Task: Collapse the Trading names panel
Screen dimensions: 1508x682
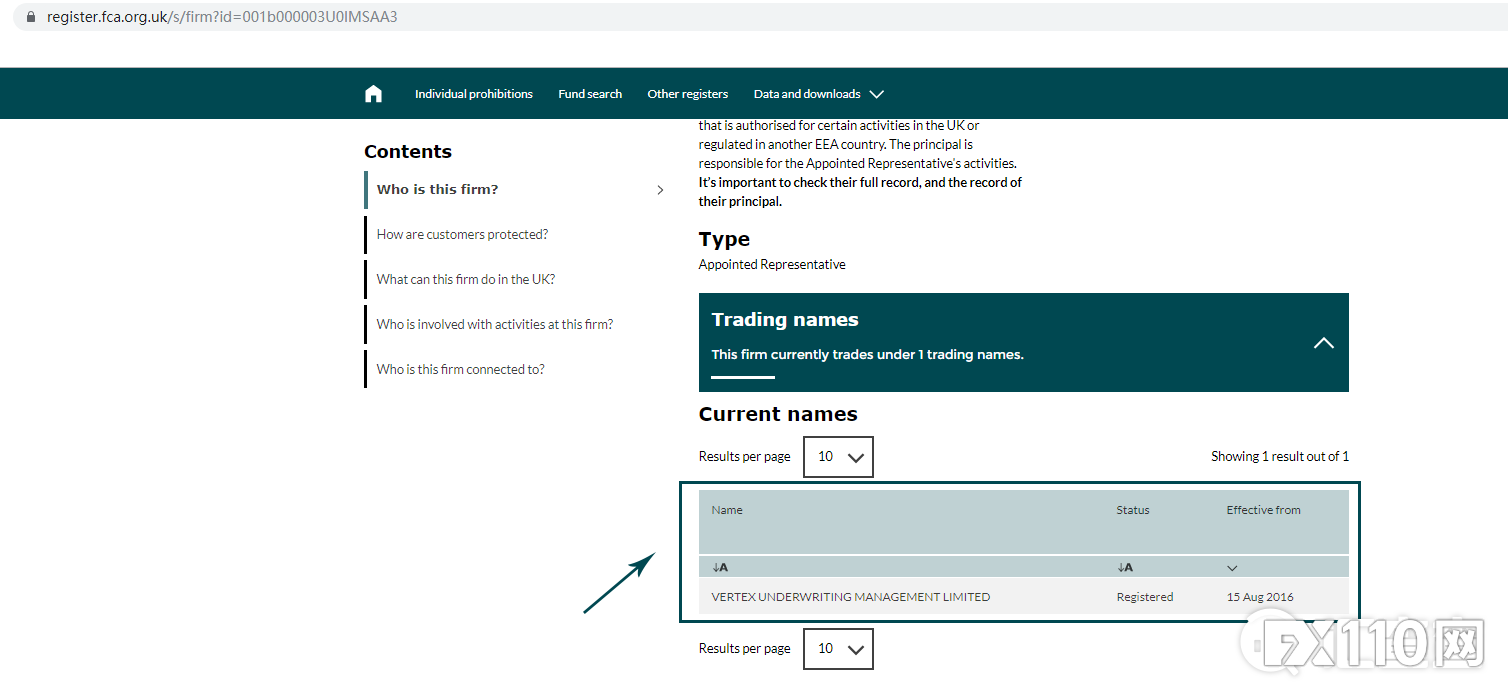Action: click(1323, 343)
